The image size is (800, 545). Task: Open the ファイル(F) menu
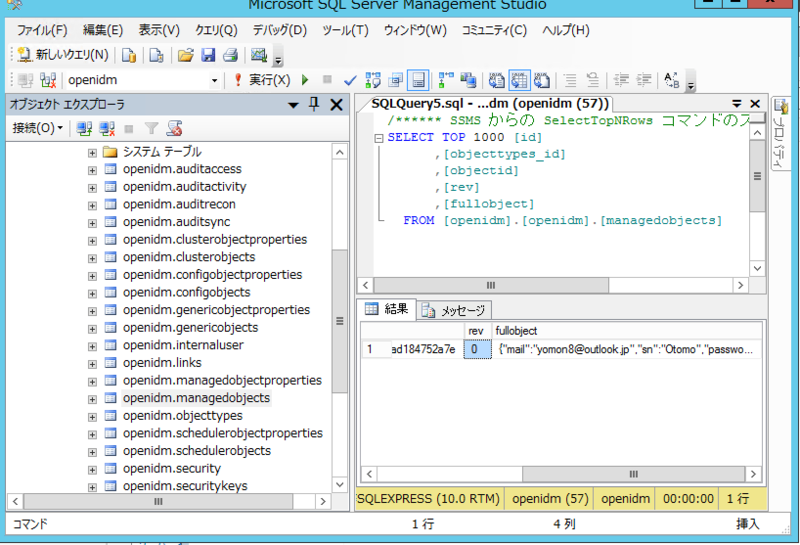pos(42,30)
